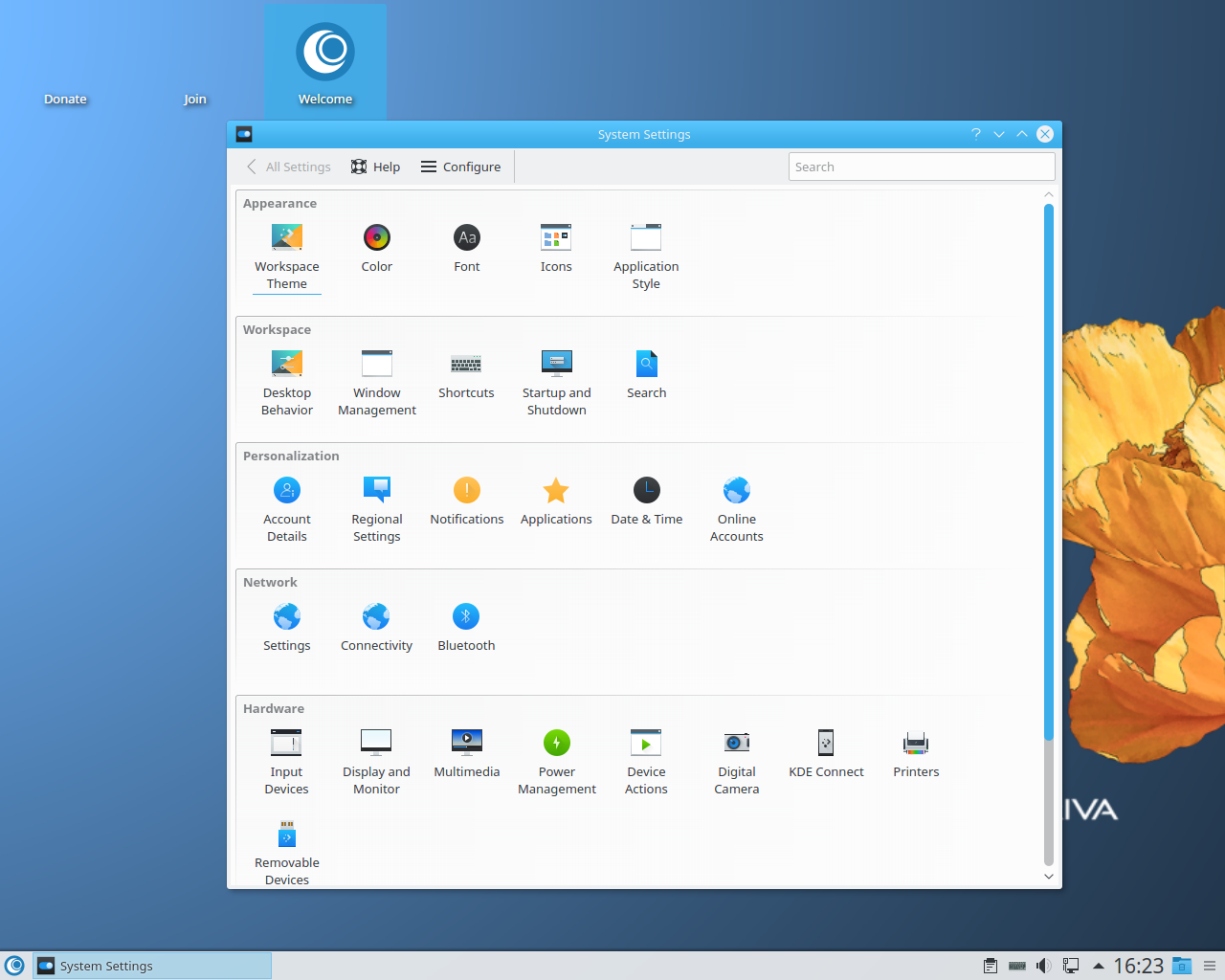
Task: Open the Search settings module
Action: click(647, 374)
